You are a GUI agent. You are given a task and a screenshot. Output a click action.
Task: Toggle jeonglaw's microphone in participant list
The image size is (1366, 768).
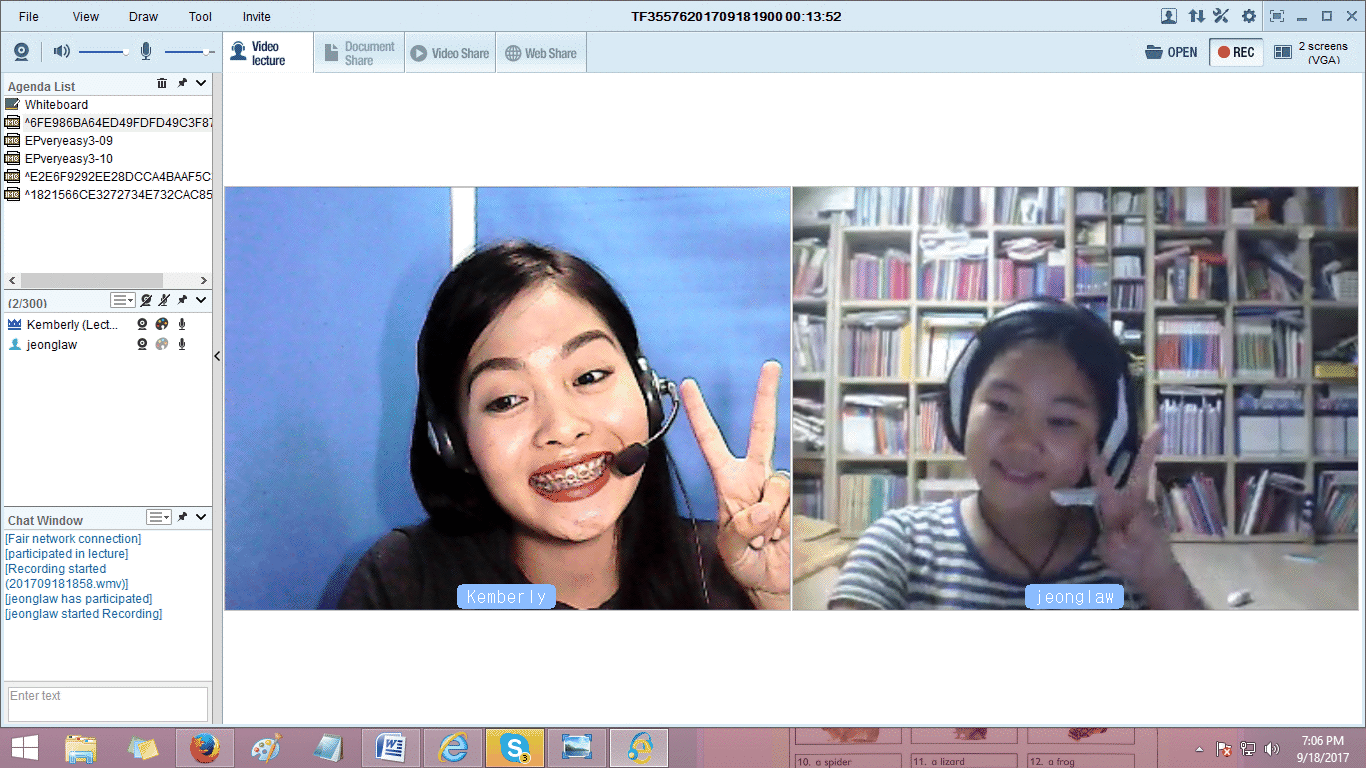(182, 344)
